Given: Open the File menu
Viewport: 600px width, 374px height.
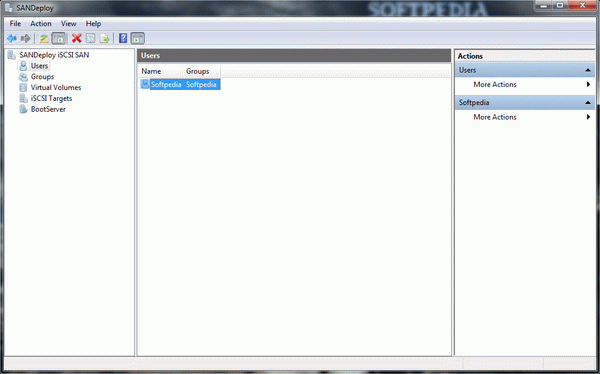Looking at the screenshot, I should click(15, 24).
